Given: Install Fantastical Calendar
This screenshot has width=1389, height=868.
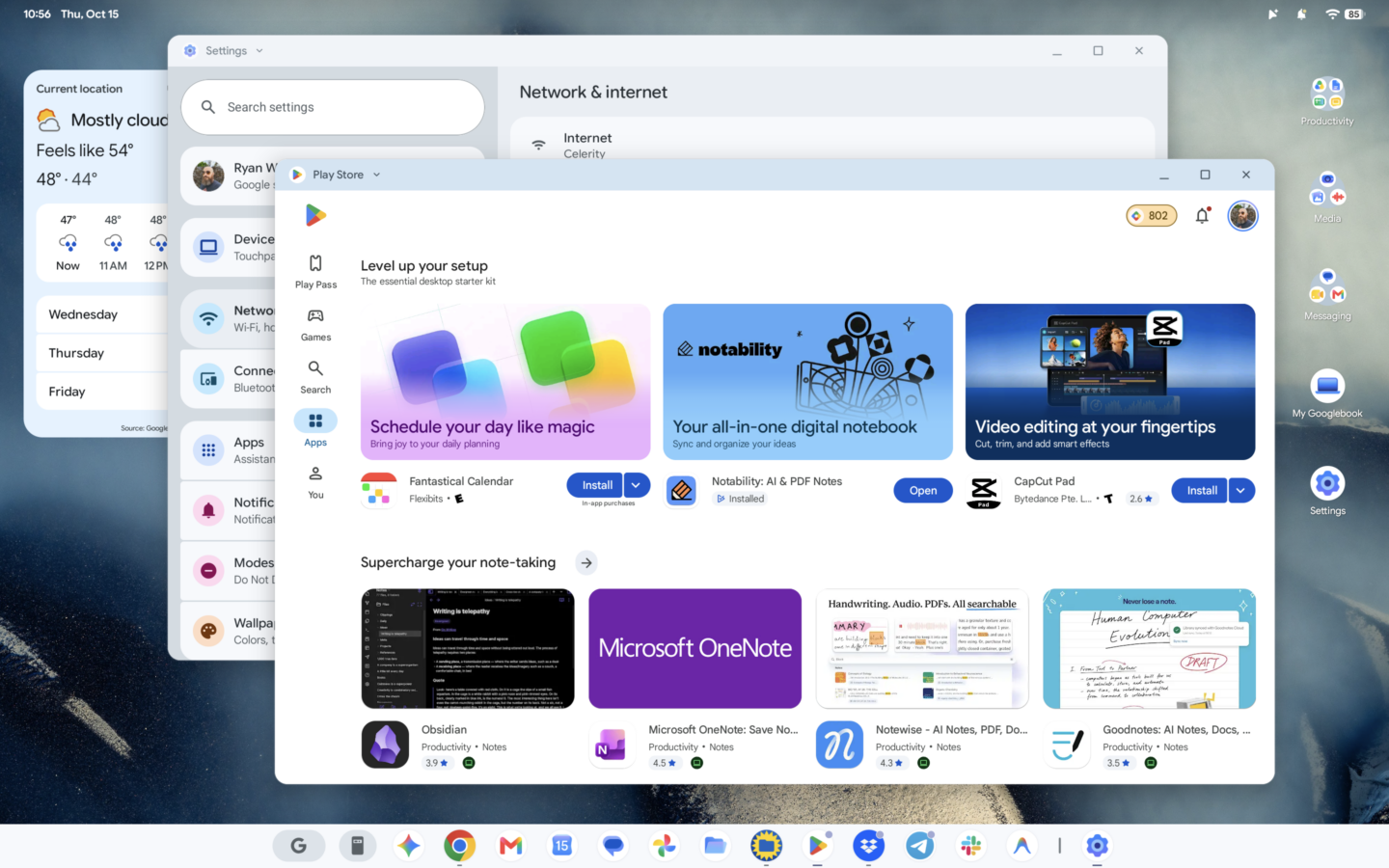Looking at the screenshot, I should coord(596,485).
